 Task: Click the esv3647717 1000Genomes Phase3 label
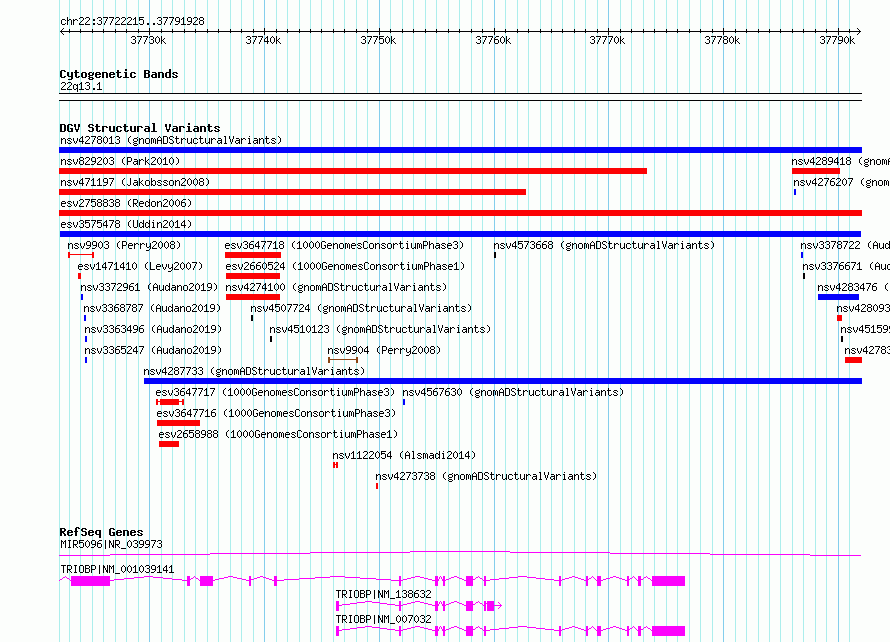coord(275,392)
